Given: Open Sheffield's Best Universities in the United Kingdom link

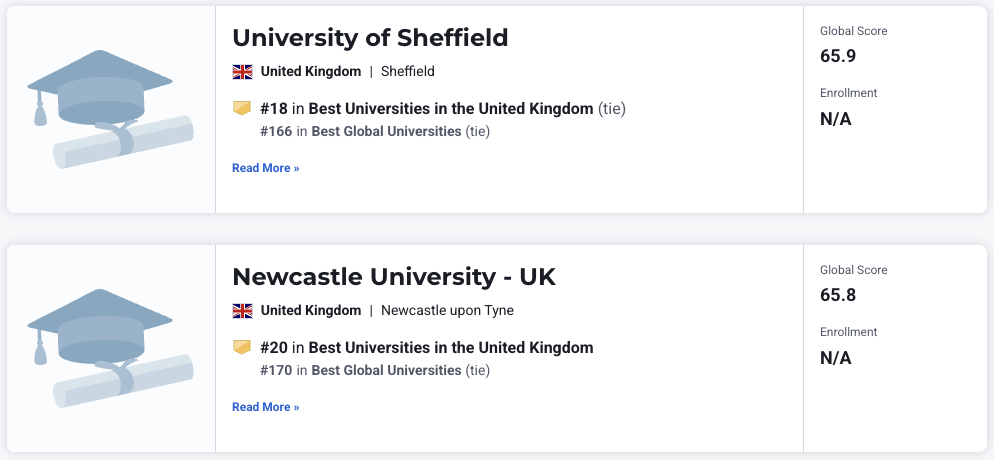Looking at the screenshot, I should pos(450,108).
